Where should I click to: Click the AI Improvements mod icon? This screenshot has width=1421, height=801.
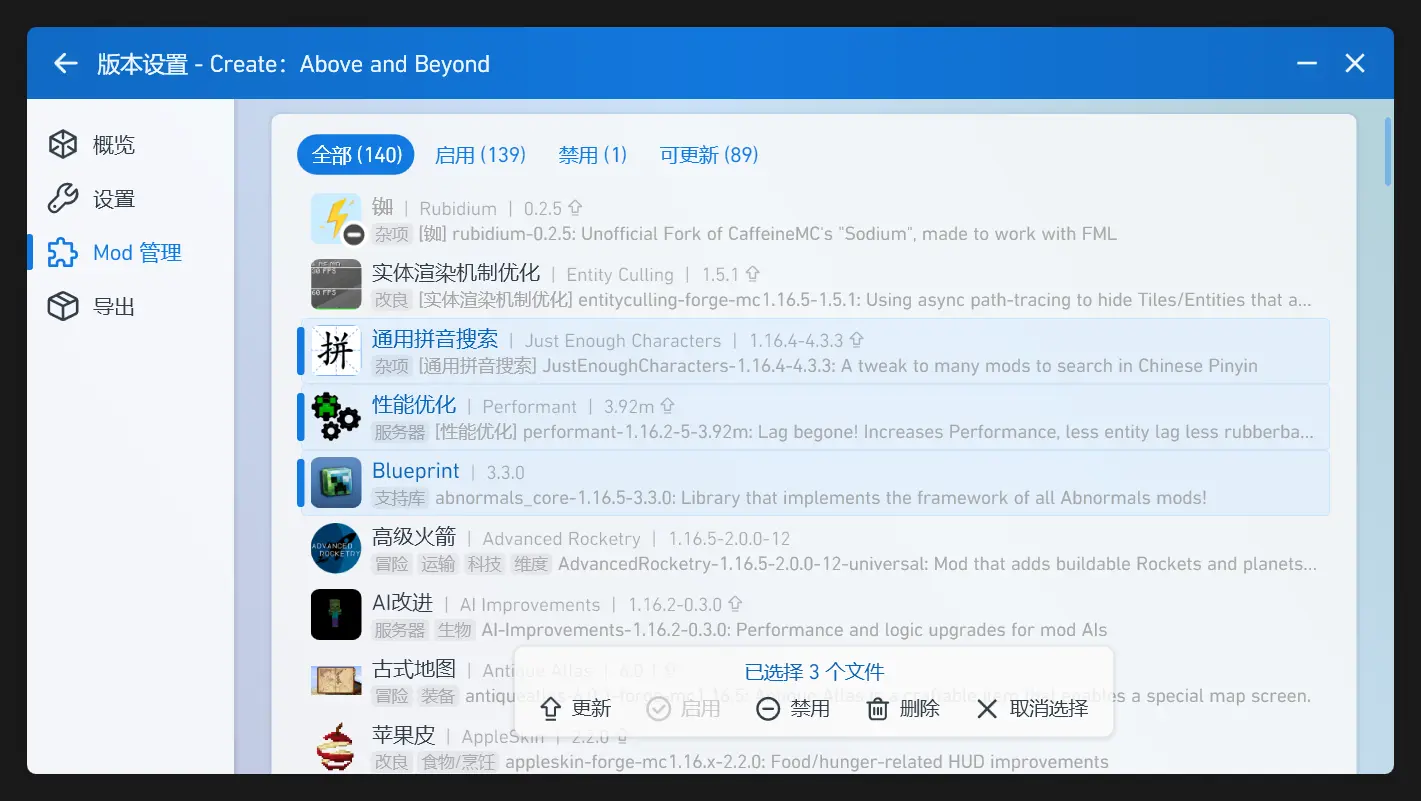[x=335, y=615]
